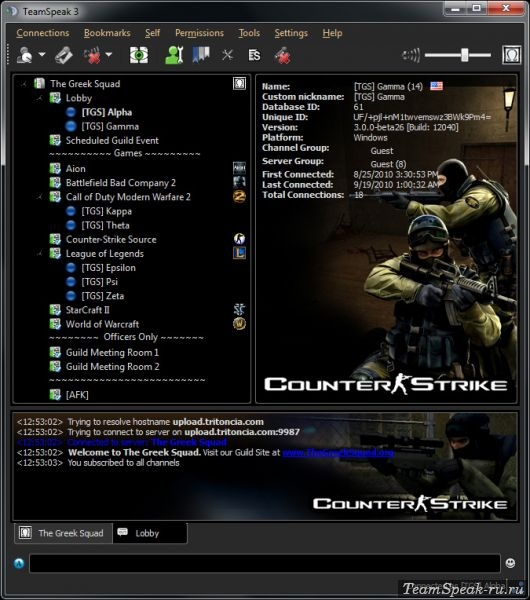Screen dimensions: 530x600
Task: Open the Permissions menu
Action: (x=199, y=33)
